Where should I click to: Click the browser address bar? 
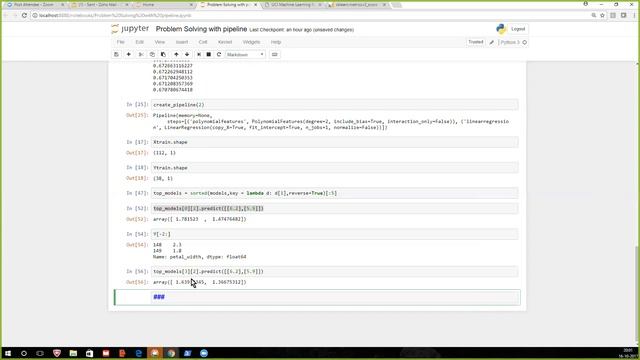[x=310, y=15]
